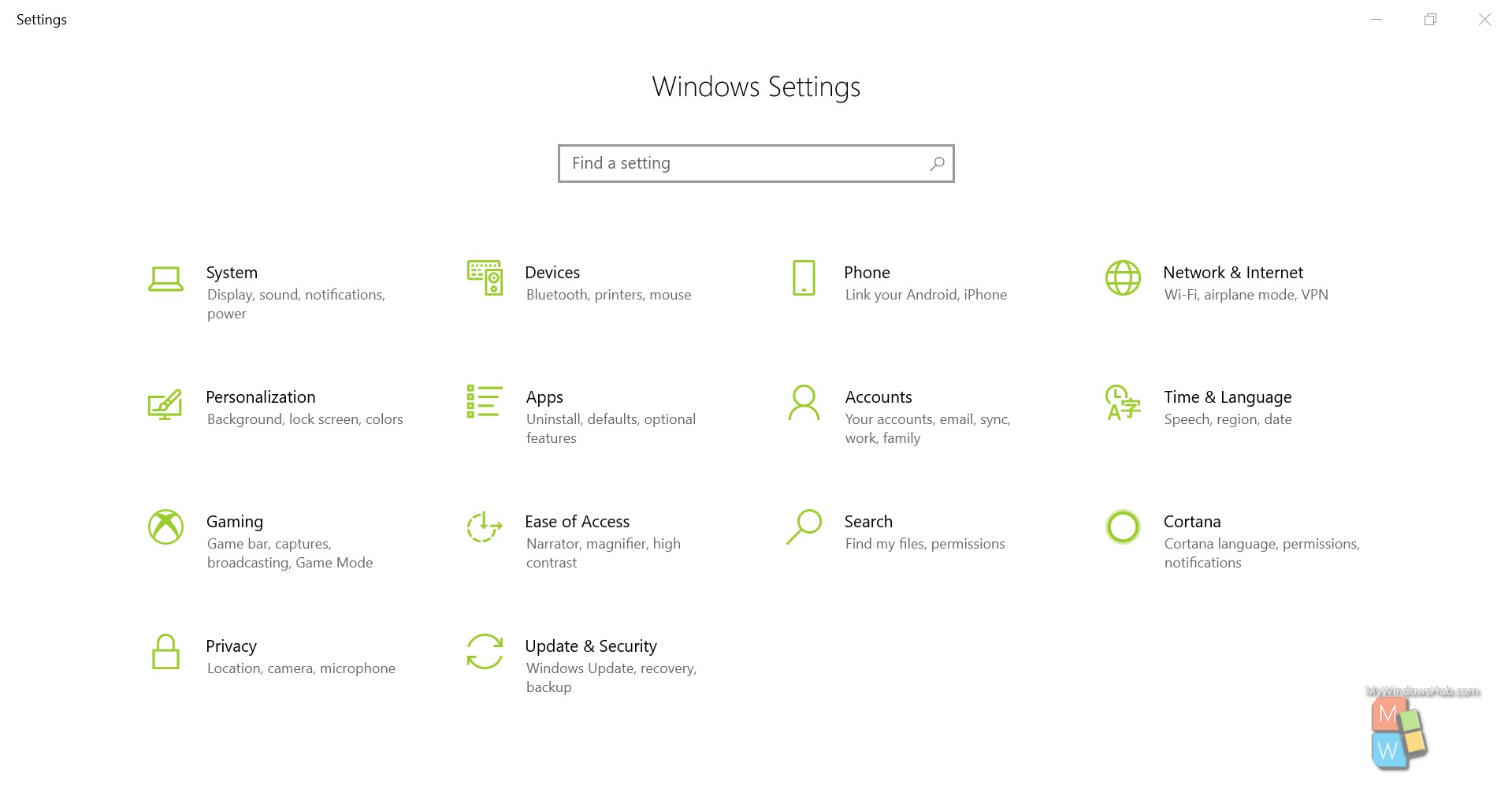Open the System category title

click(x=232, y=273)
